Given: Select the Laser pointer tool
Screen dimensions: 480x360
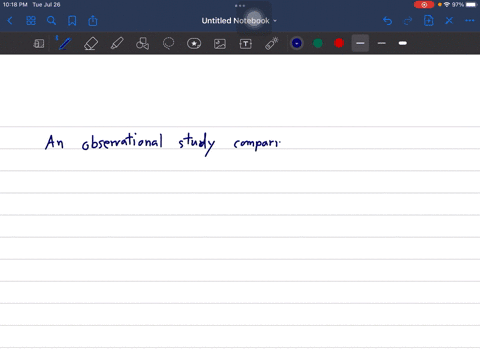Looking at the screenshot, I should (272, 43).
